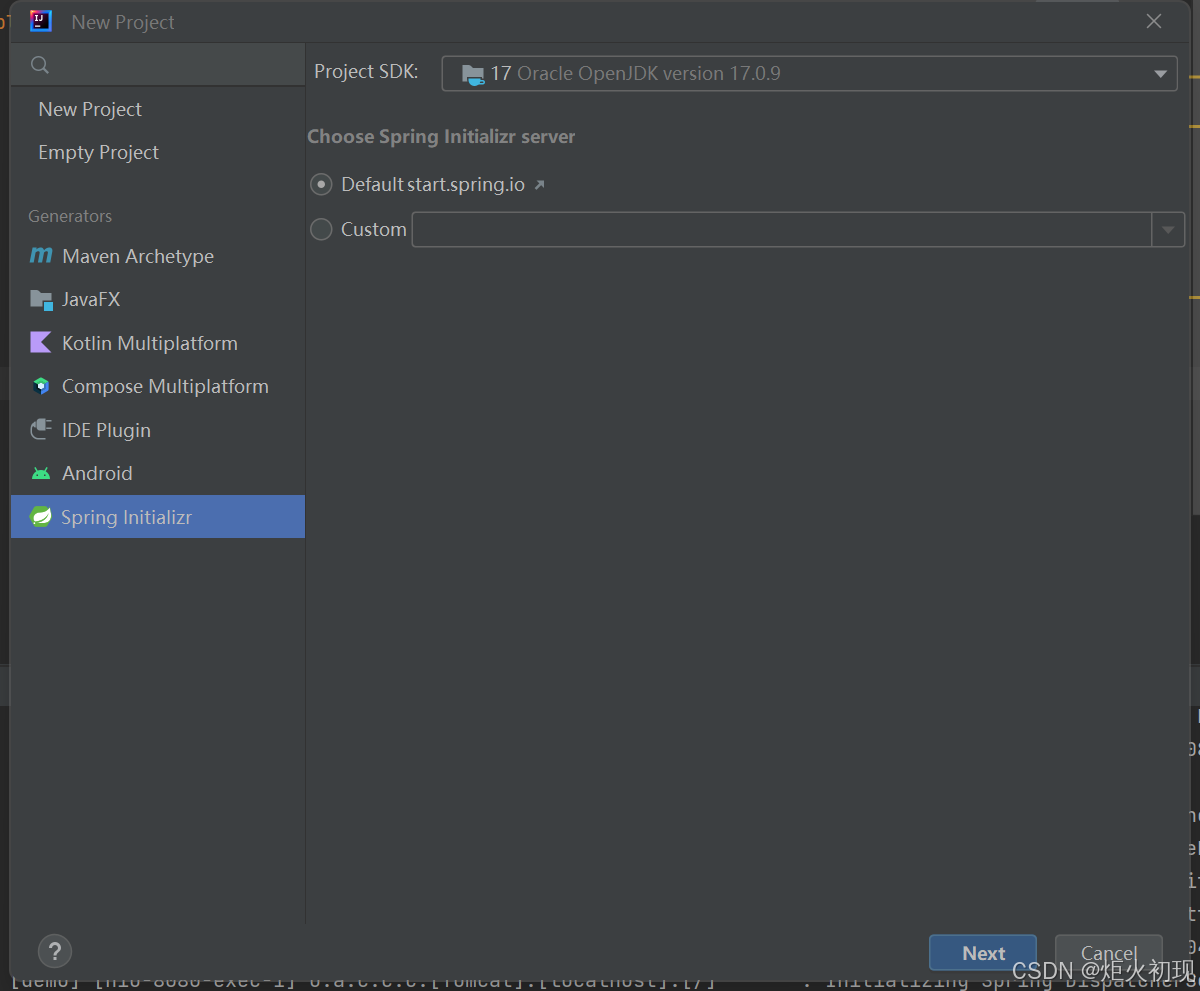Screen dimensions: 1200x991
Task: Select the Default start.spring.io radio button
Action: click(321, 185)
